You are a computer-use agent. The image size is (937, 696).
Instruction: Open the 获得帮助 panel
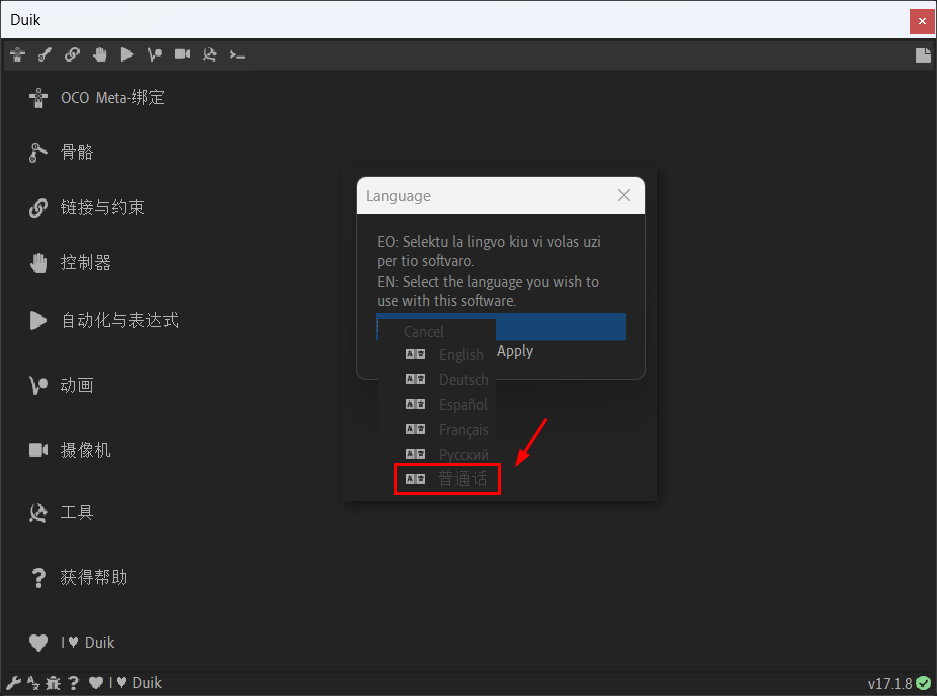[x=78, y=577]
